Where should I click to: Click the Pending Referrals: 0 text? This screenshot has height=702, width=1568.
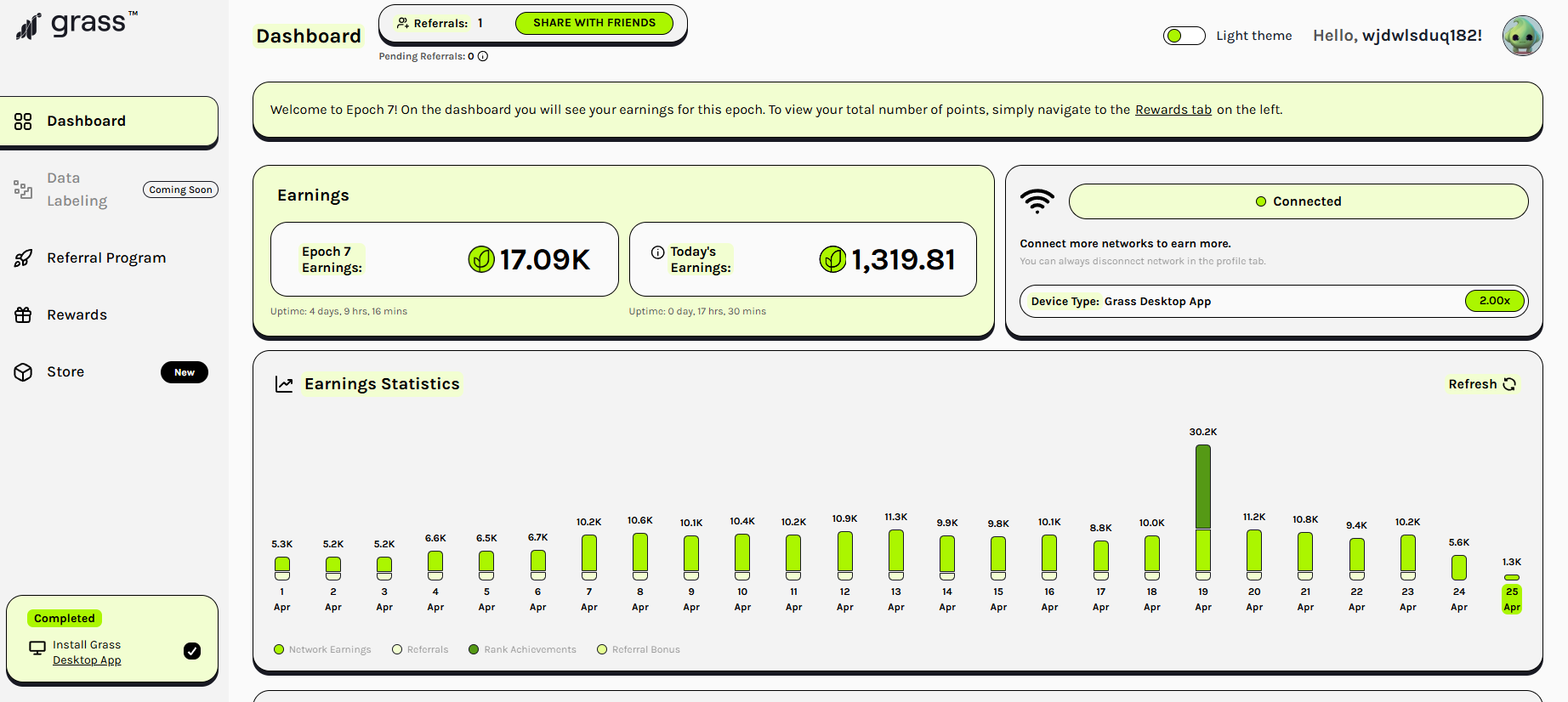pyautogui.click(x=427, y=56)
